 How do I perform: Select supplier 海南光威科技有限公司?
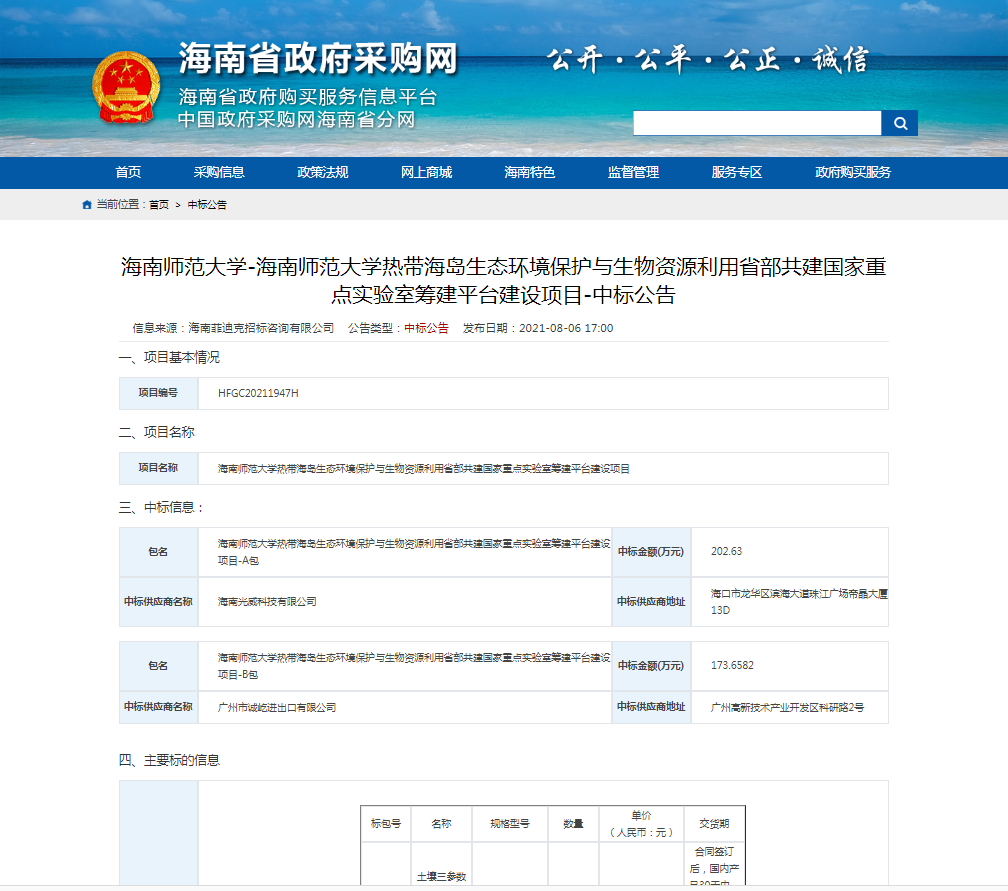(267, 602)
